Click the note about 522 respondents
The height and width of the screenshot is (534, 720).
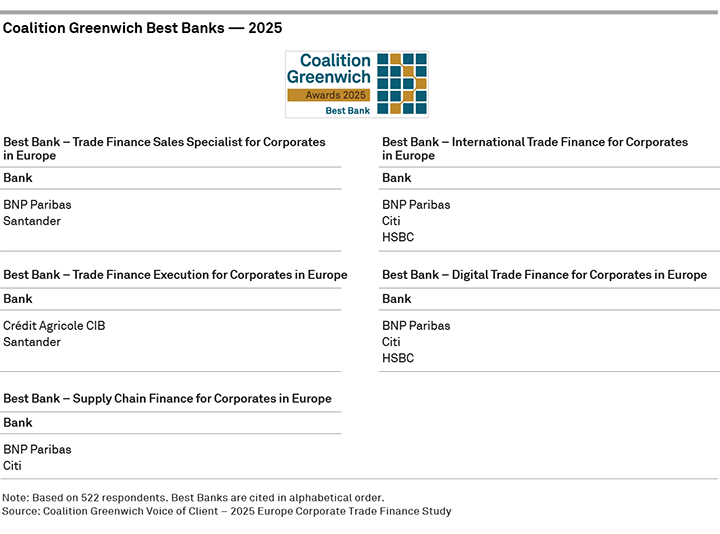pos(193,498)
